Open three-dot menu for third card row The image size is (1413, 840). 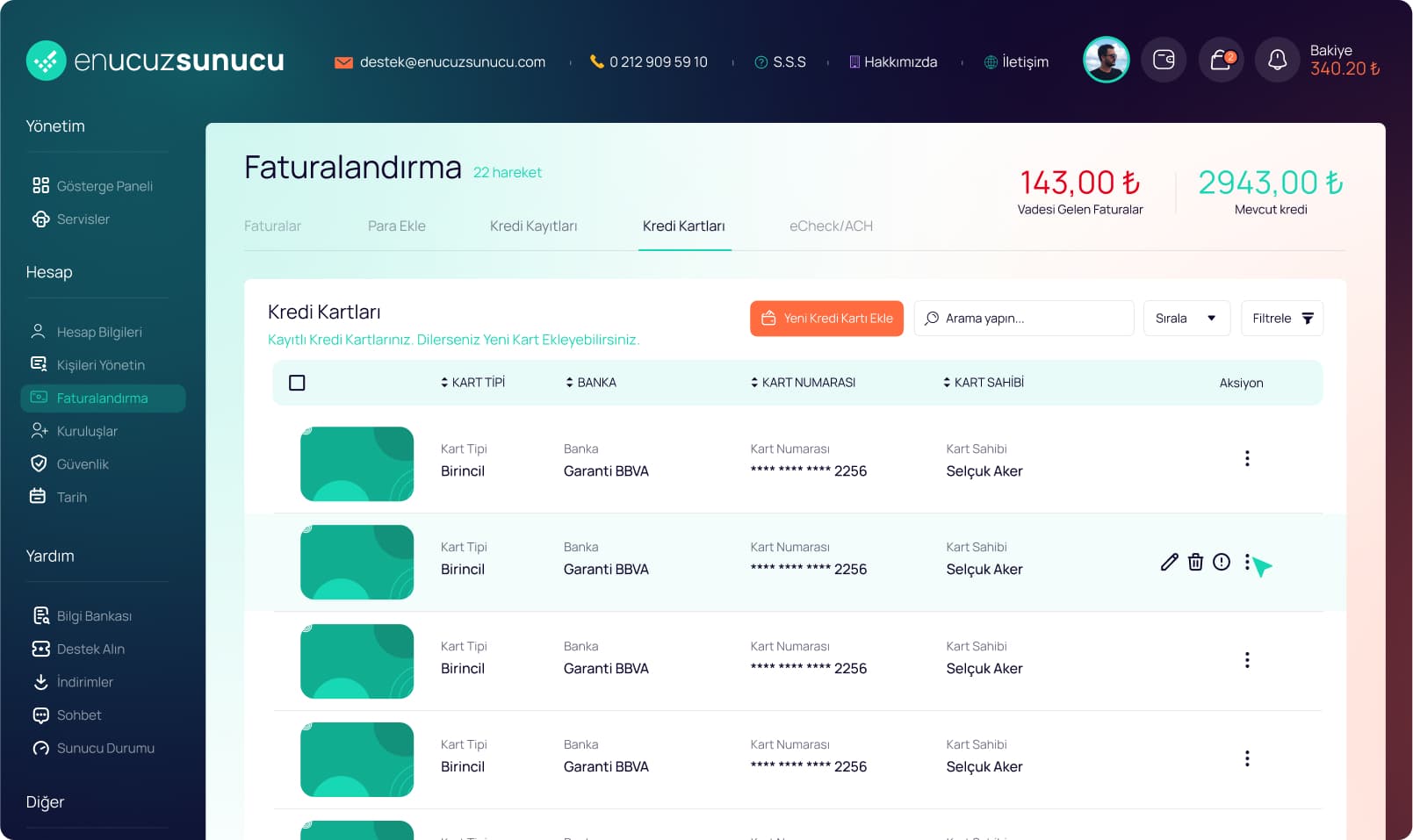(x=1247, y=660)
